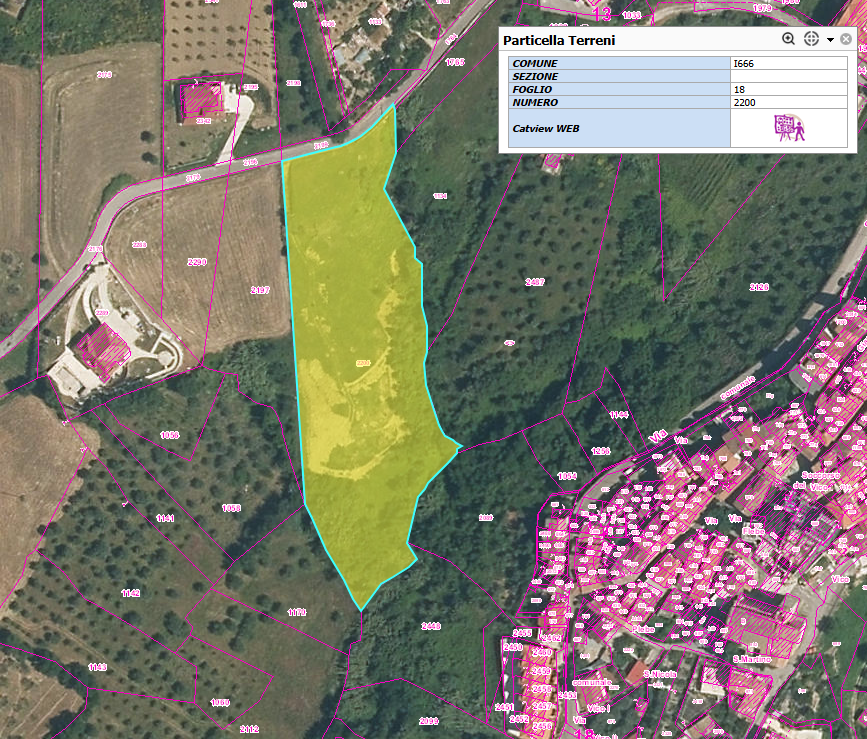Select parcel 1141 on the map

click(165, 518)
